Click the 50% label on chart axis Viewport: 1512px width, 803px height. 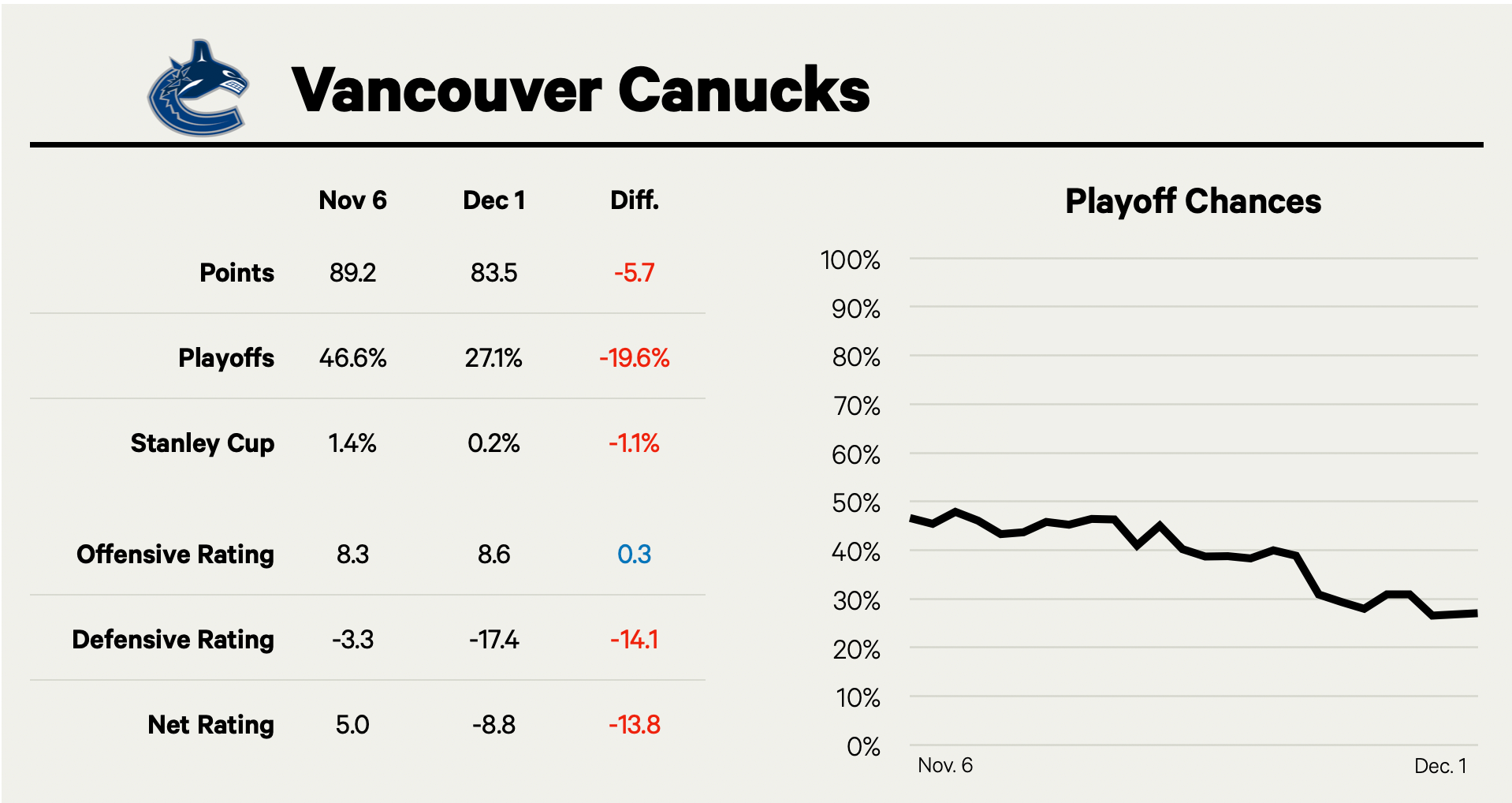855,503
